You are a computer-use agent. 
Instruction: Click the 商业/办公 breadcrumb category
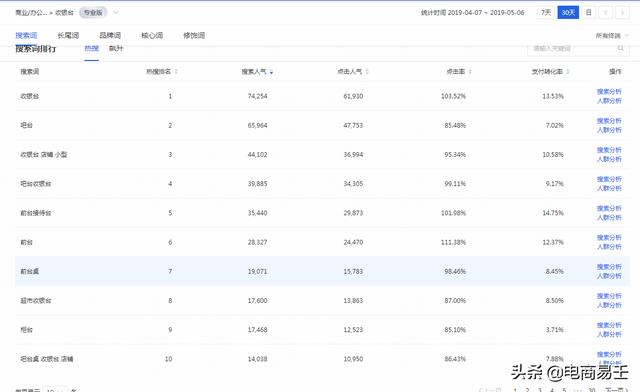[x=31, y=13]
